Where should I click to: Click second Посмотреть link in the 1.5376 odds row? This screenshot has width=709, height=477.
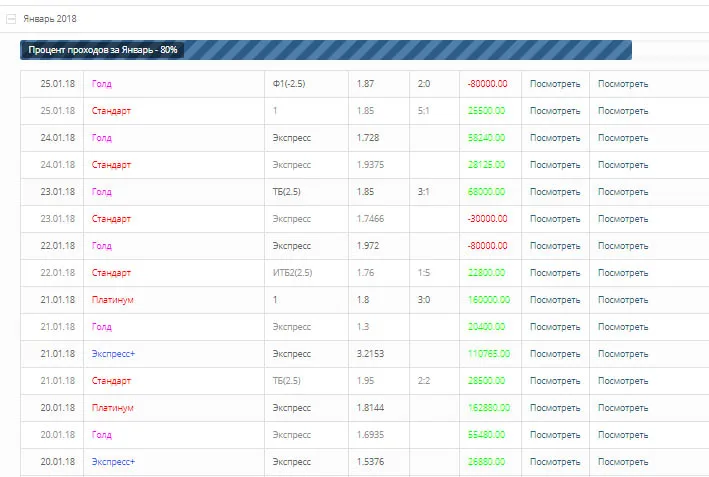623,462
